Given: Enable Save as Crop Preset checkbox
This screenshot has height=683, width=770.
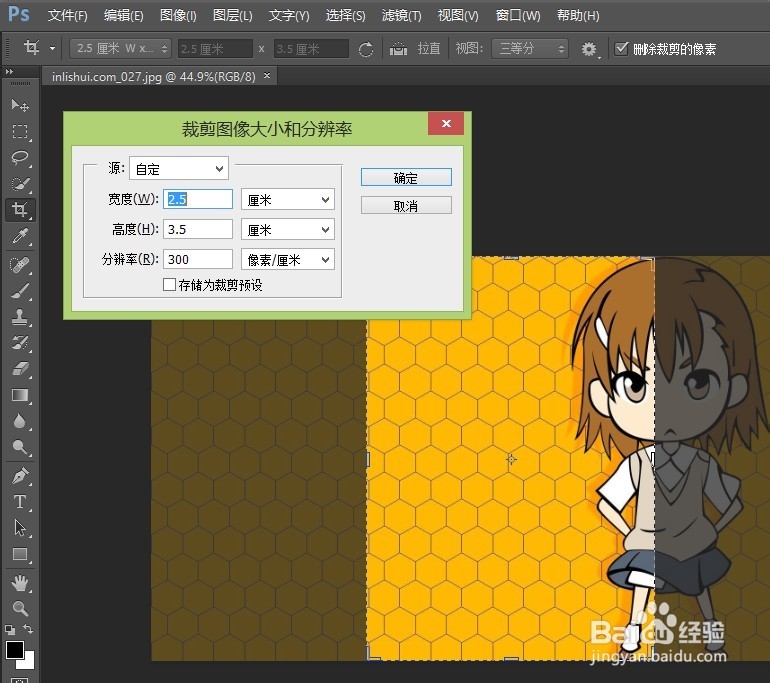Looking at the screenshot, I should point(169,284).
